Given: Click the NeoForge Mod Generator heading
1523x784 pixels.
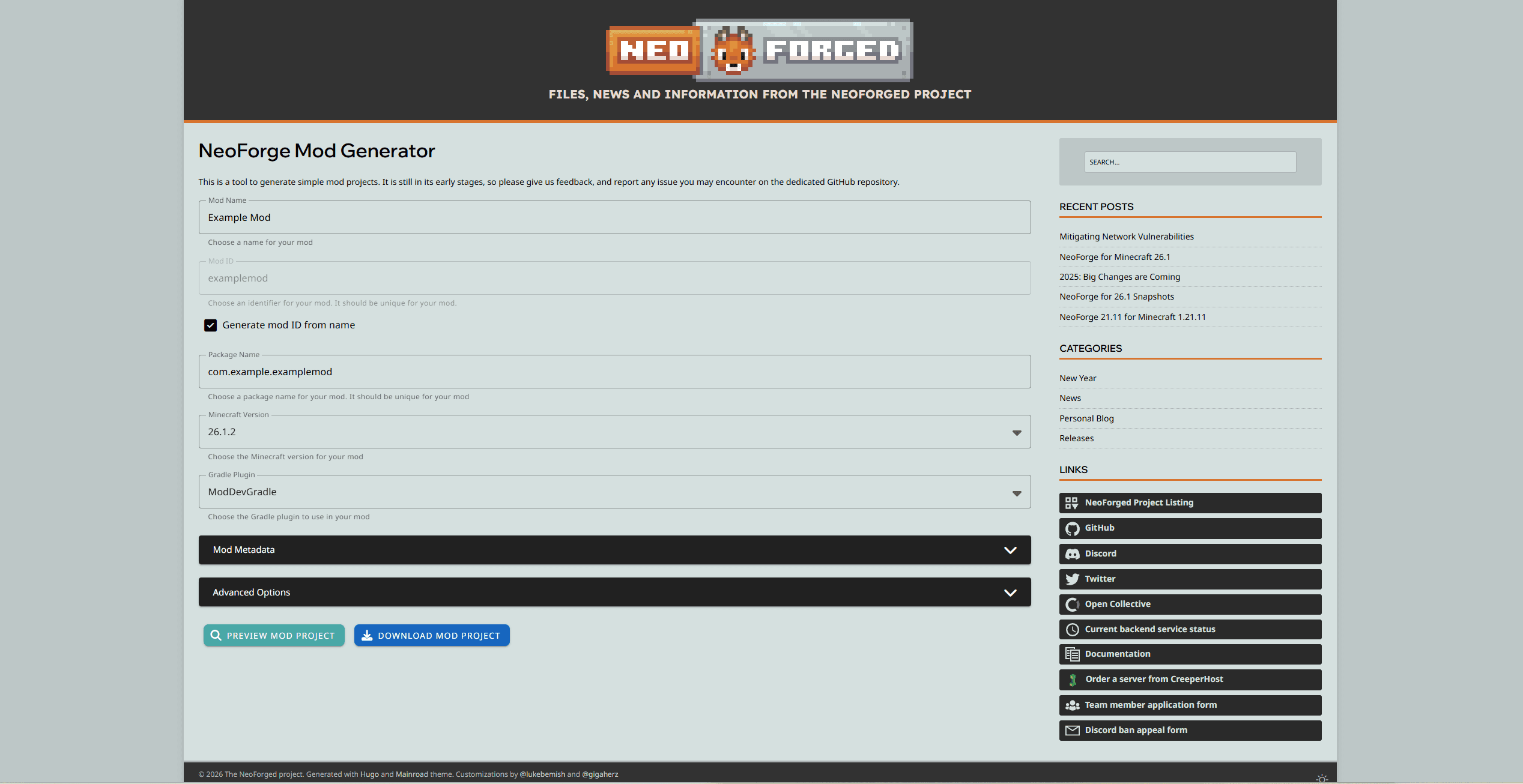Looking at the screenshot, I should pyautogui.click(x=316, y=151).
